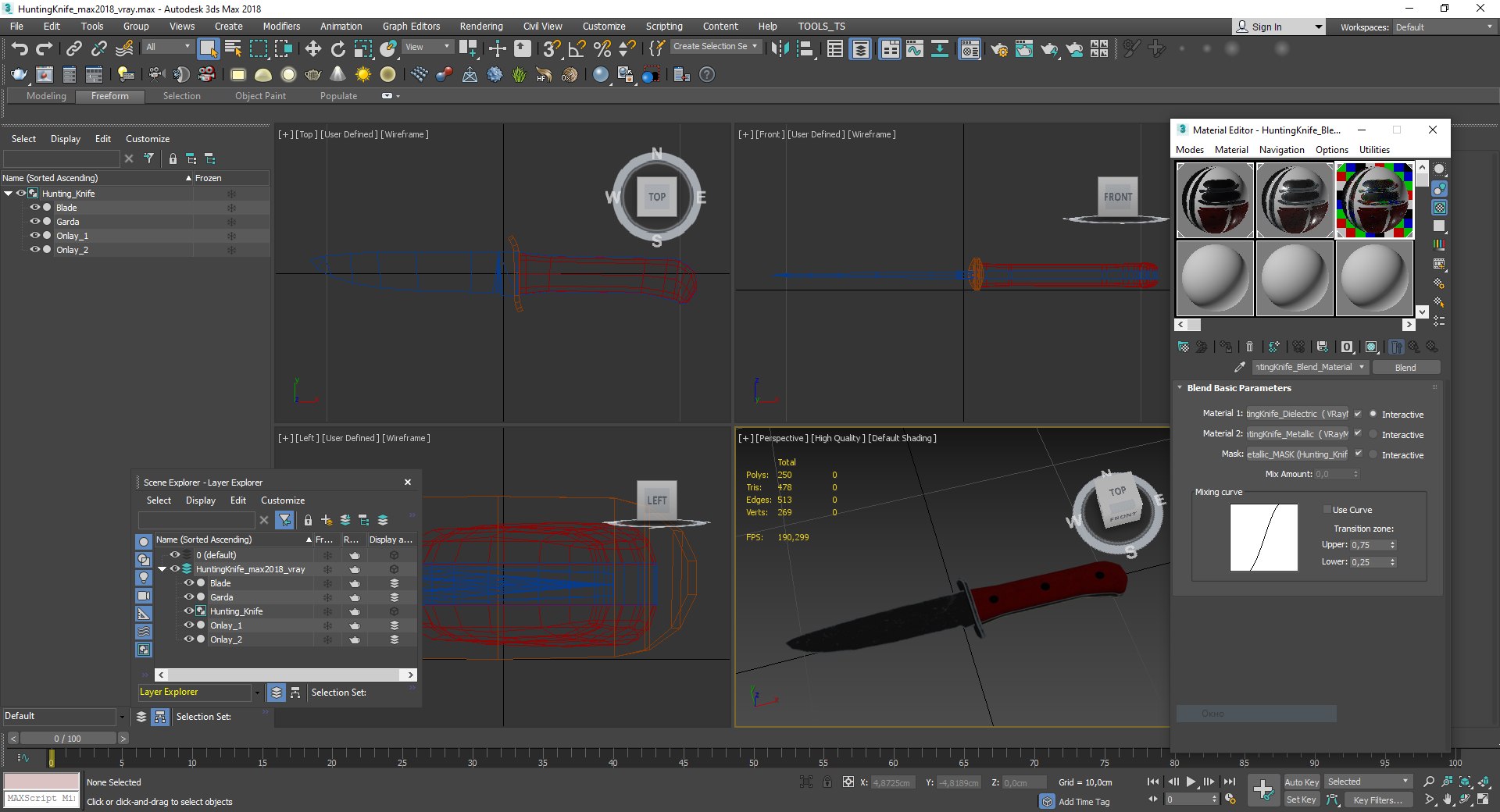Click the Sun light icon
1500x812 pixels.
362,75
